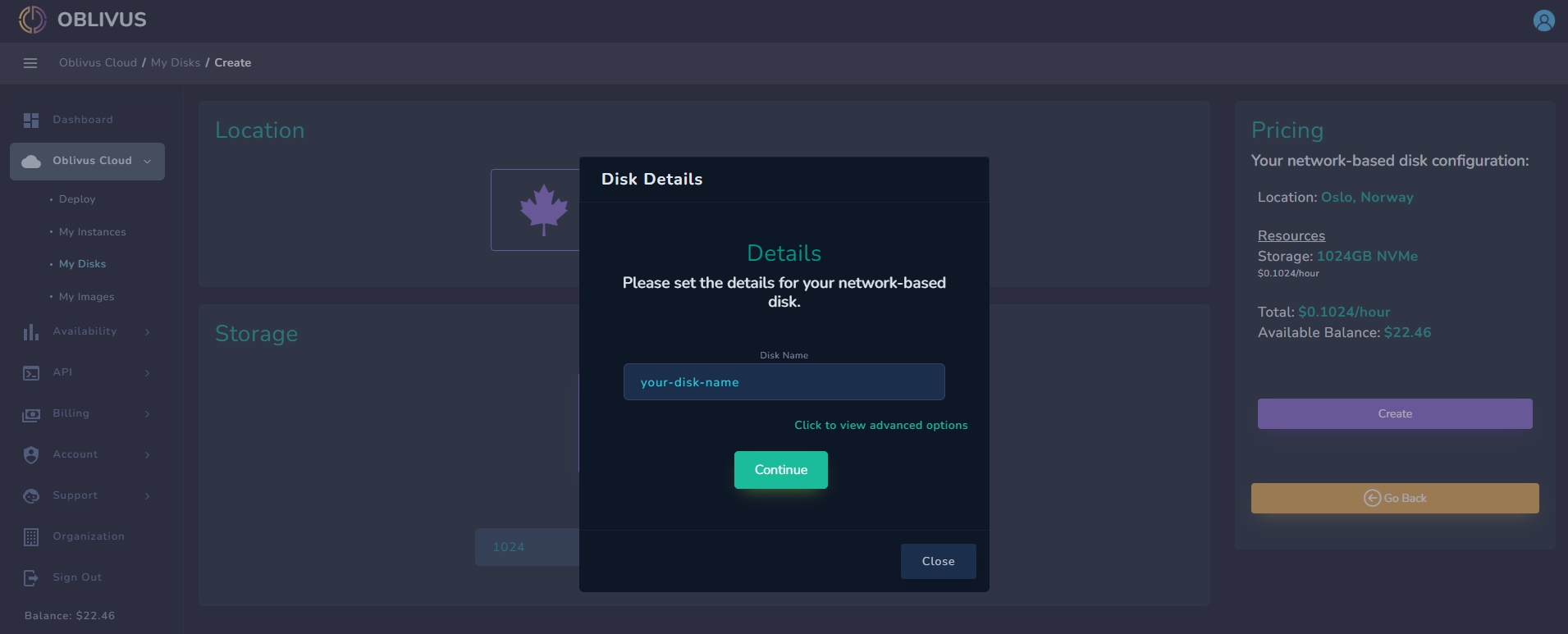Click the Organization building icon

31,537
